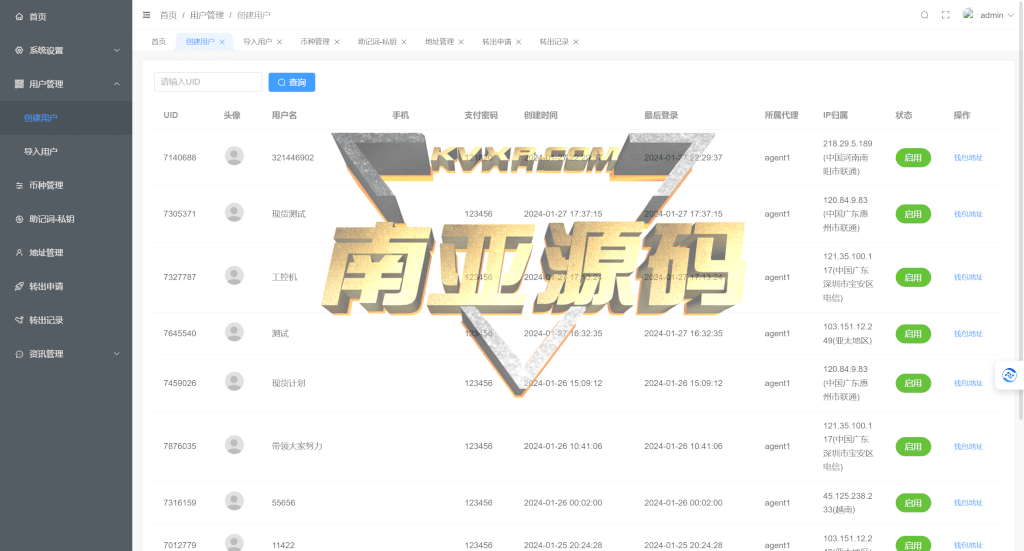Click 首页 in the breadcrumb
The image size is (1024, 551).
point(168,15)
